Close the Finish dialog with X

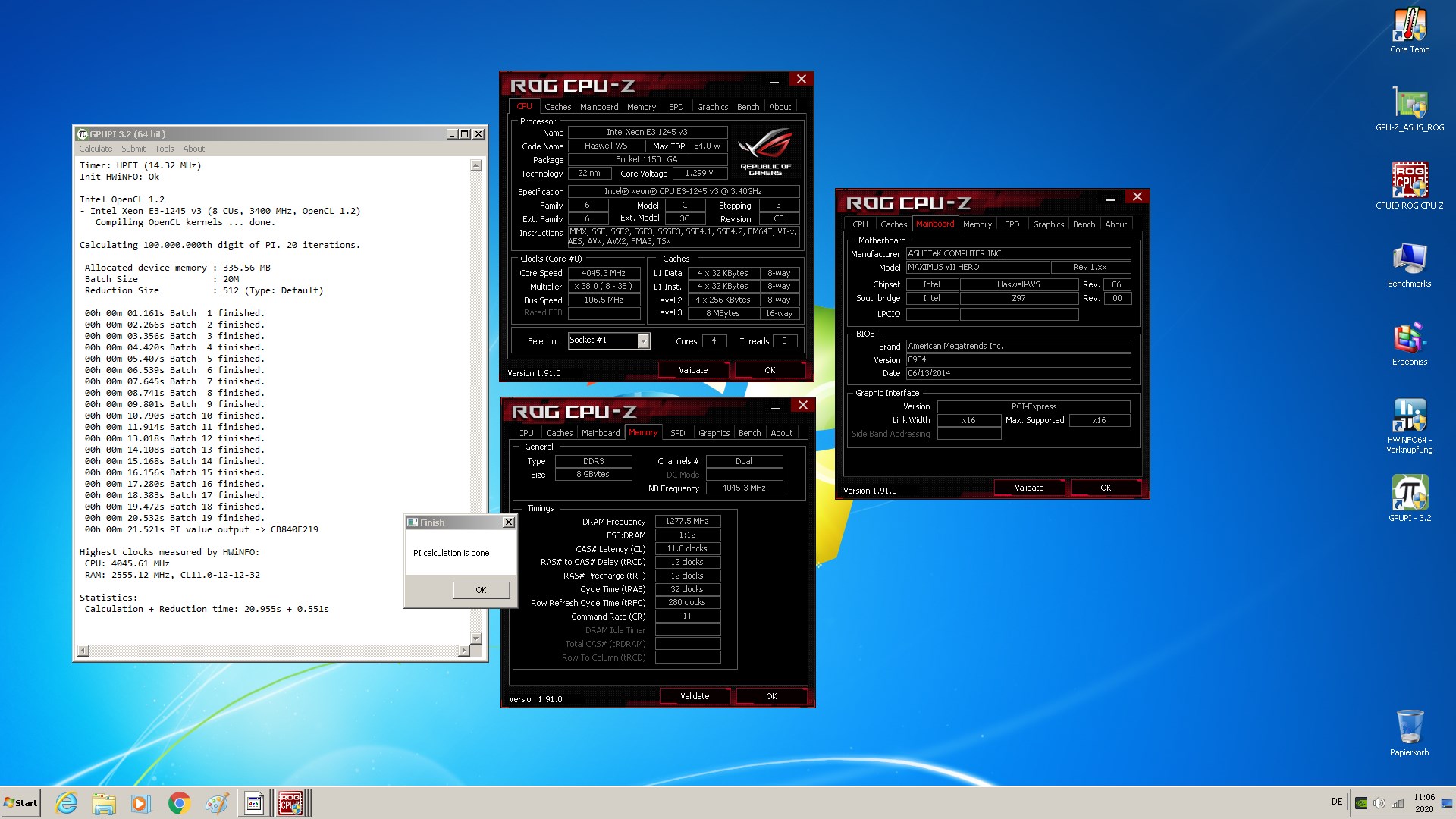[x=509, y=522]
